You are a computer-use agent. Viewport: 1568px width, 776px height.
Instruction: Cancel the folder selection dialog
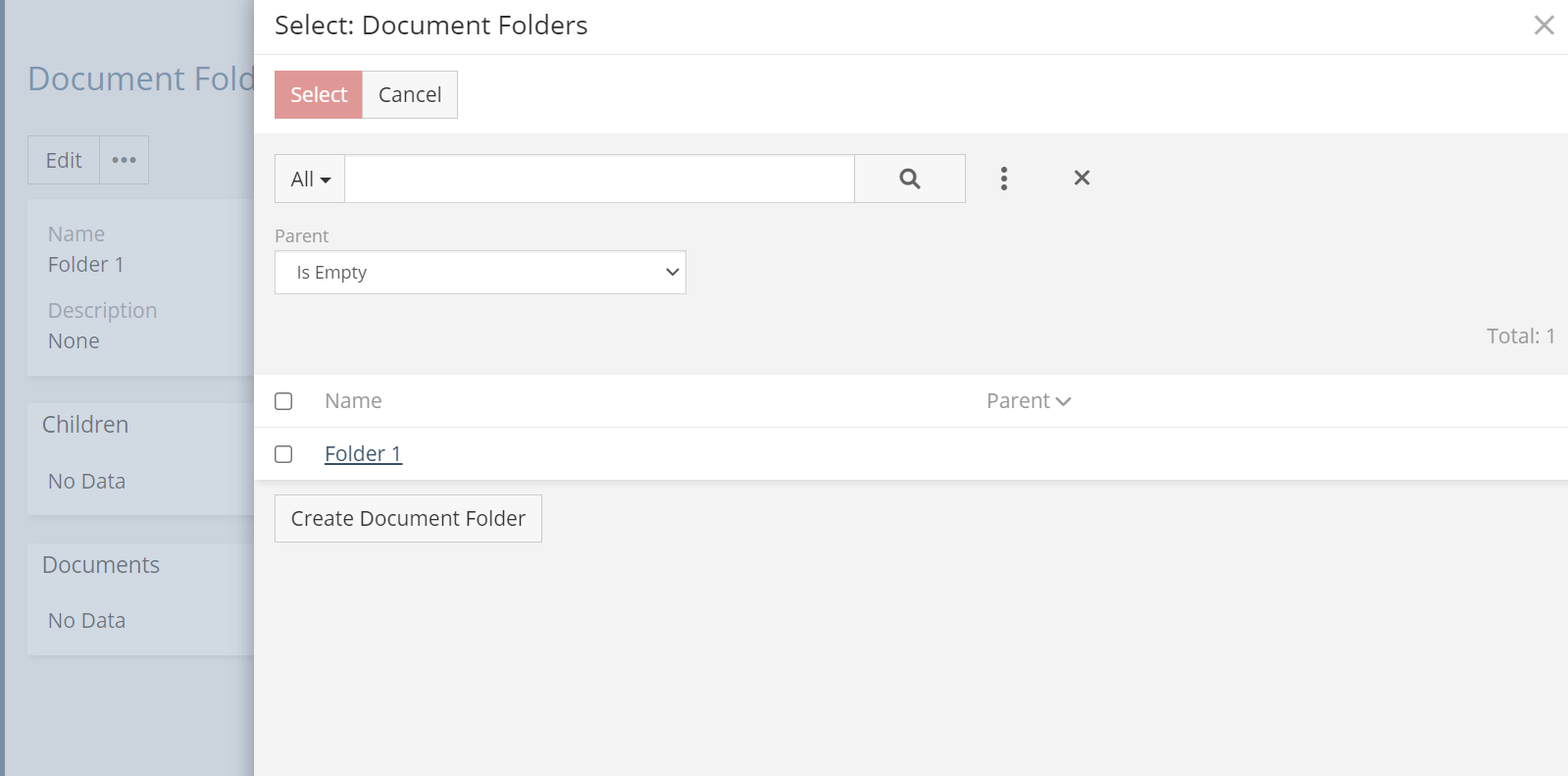tap(410, 94)
